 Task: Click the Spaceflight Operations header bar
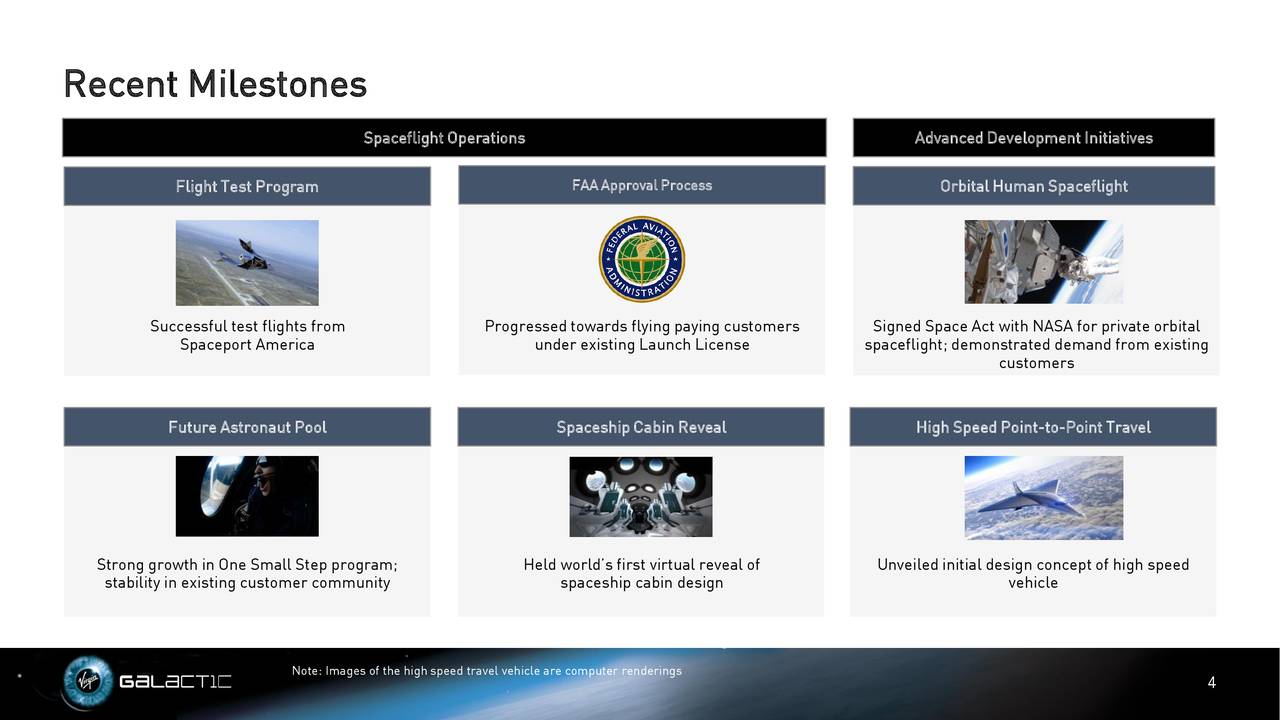(x=444, y=138)
